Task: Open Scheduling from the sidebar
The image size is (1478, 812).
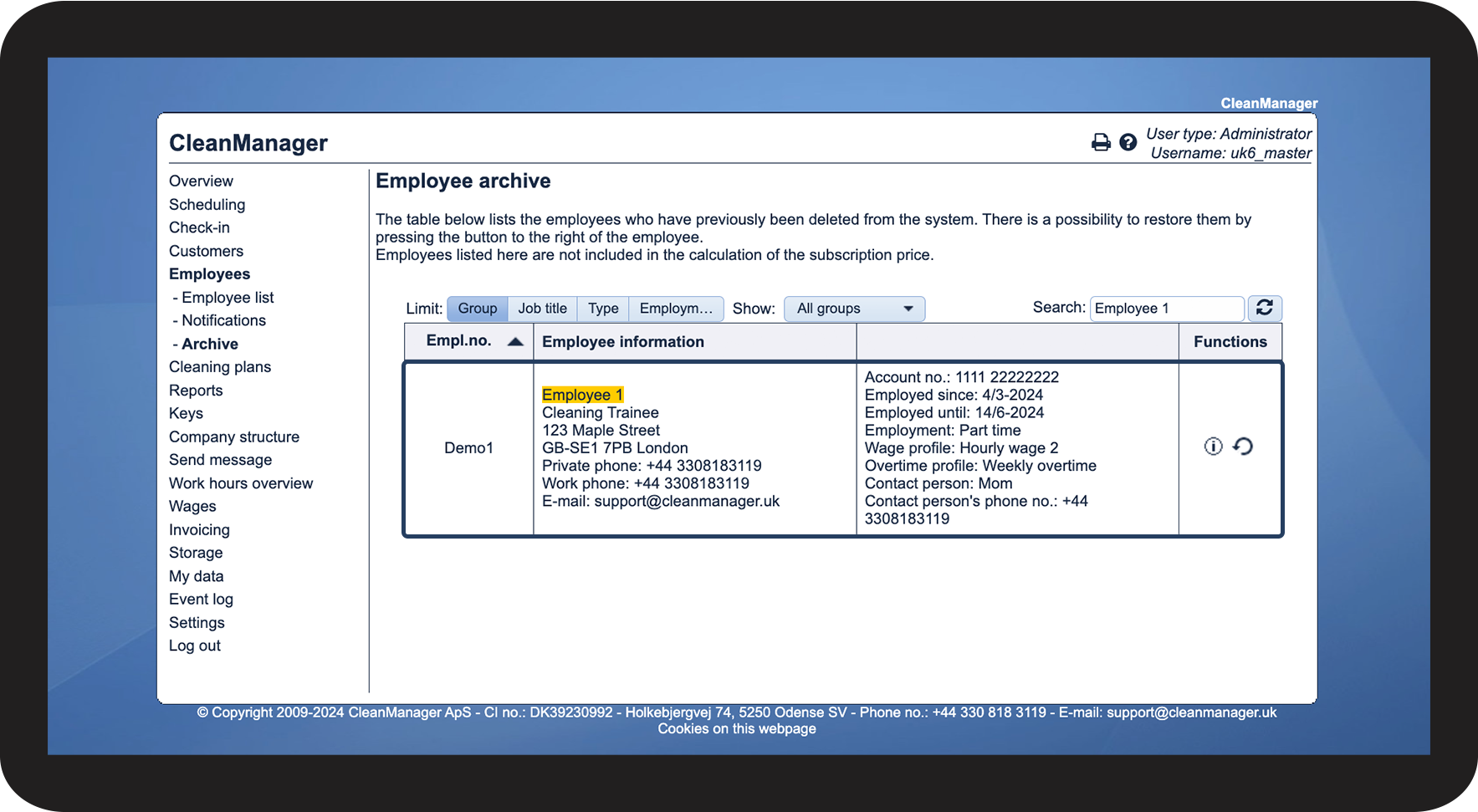Action: click(x=207, y=205)
